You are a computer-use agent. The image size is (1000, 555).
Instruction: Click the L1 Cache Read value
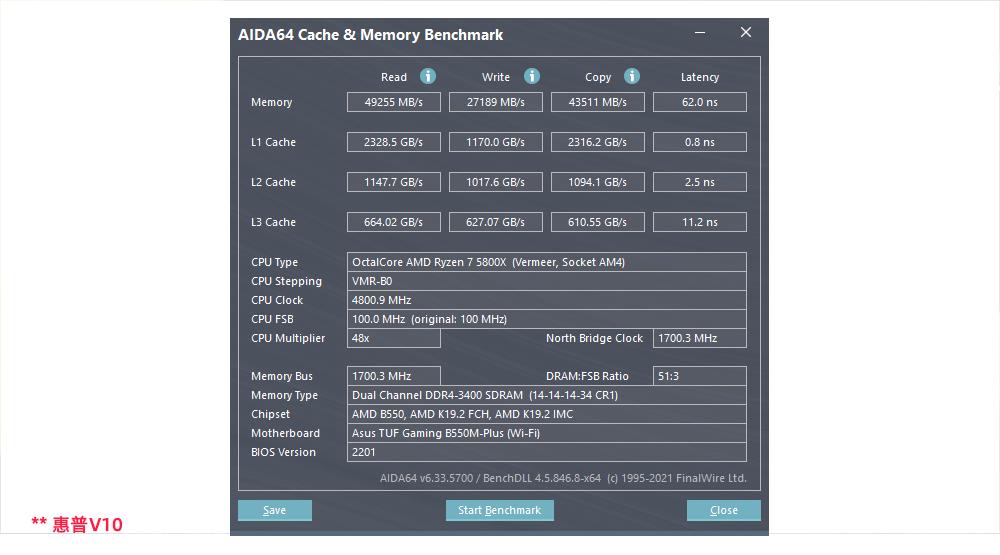pos(394,142)
